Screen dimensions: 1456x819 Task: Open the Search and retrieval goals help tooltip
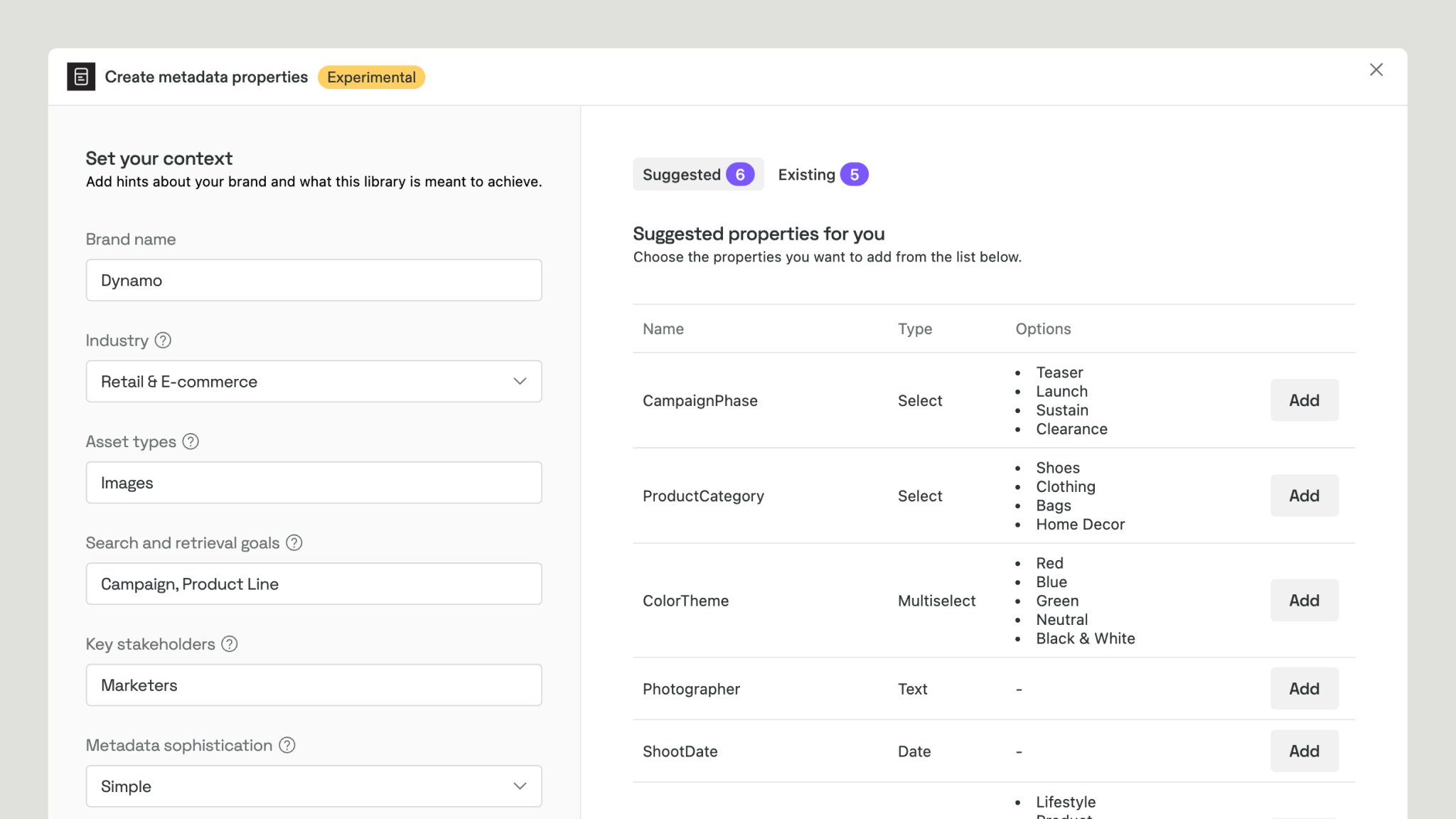click(x=294, y=543)
